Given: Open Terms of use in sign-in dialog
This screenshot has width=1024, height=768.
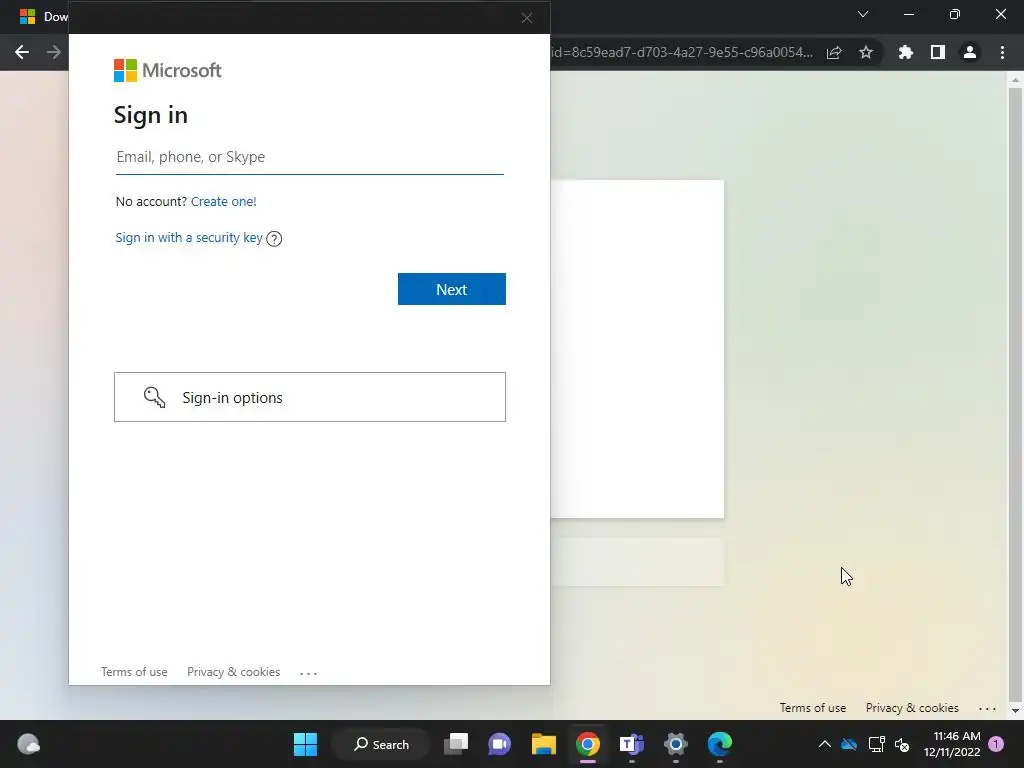Looking at the screenshot, I should (134, 672).
